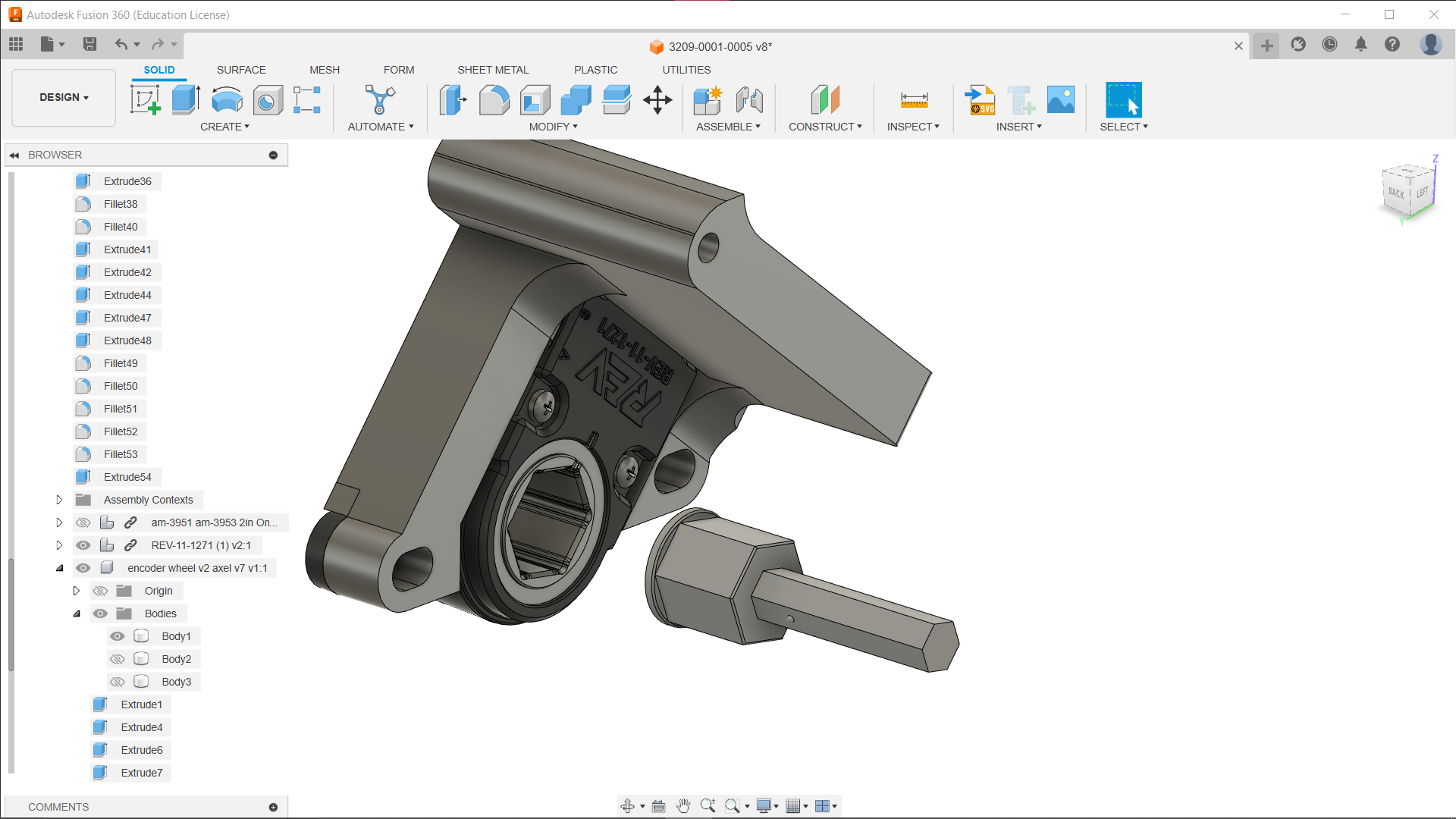Click the Extrude tool icon

[186, 99]
